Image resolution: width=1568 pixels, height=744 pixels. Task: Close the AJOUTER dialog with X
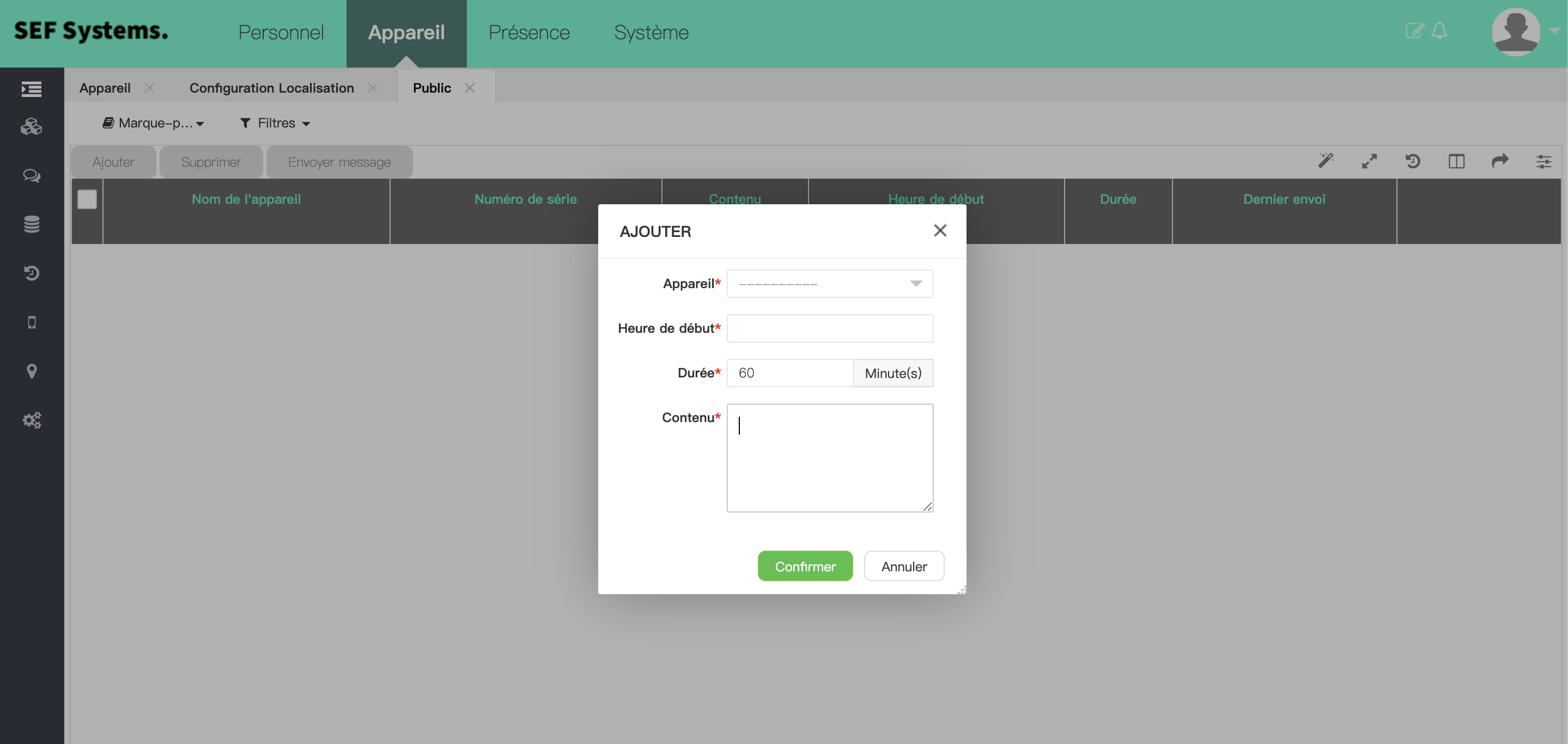coord(940,230)
